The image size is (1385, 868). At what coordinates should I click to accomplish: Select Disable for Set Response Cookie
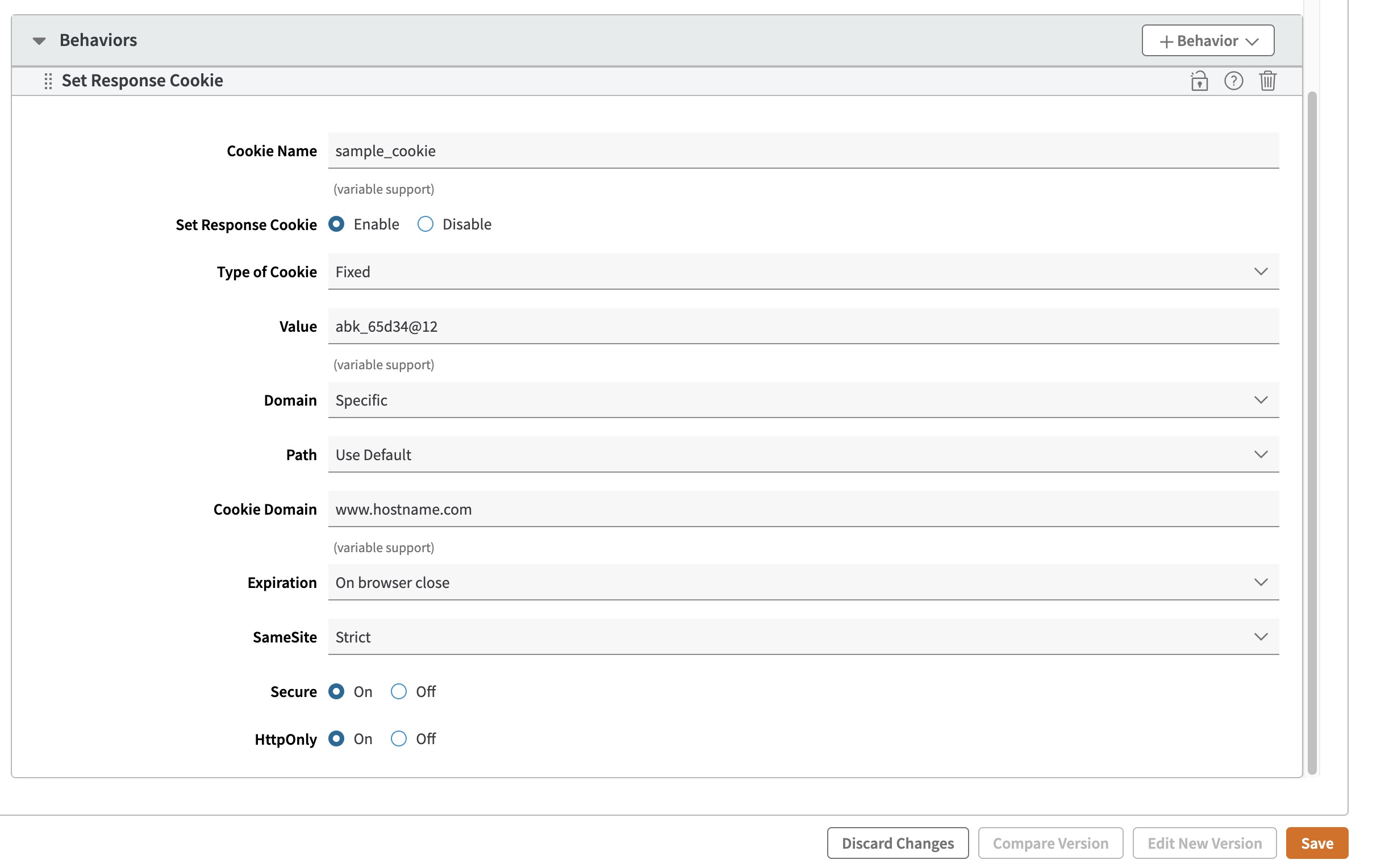click(x=425, y=224)
